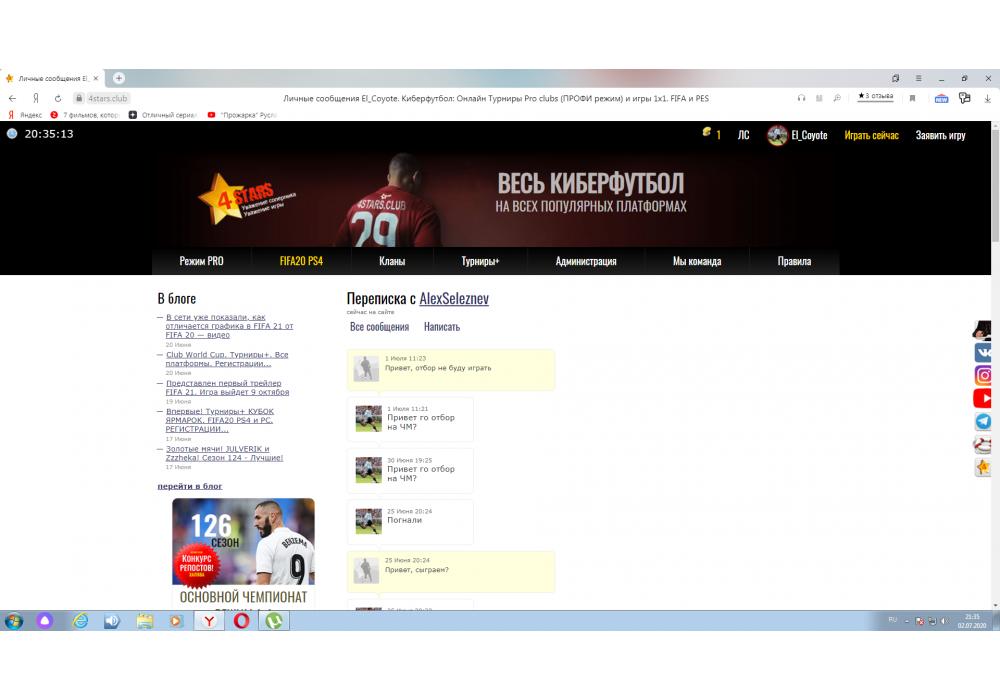The image size is (1000, 700).
Task: Open browser downloads arrow icon
Action: click(x=987, y=98)
